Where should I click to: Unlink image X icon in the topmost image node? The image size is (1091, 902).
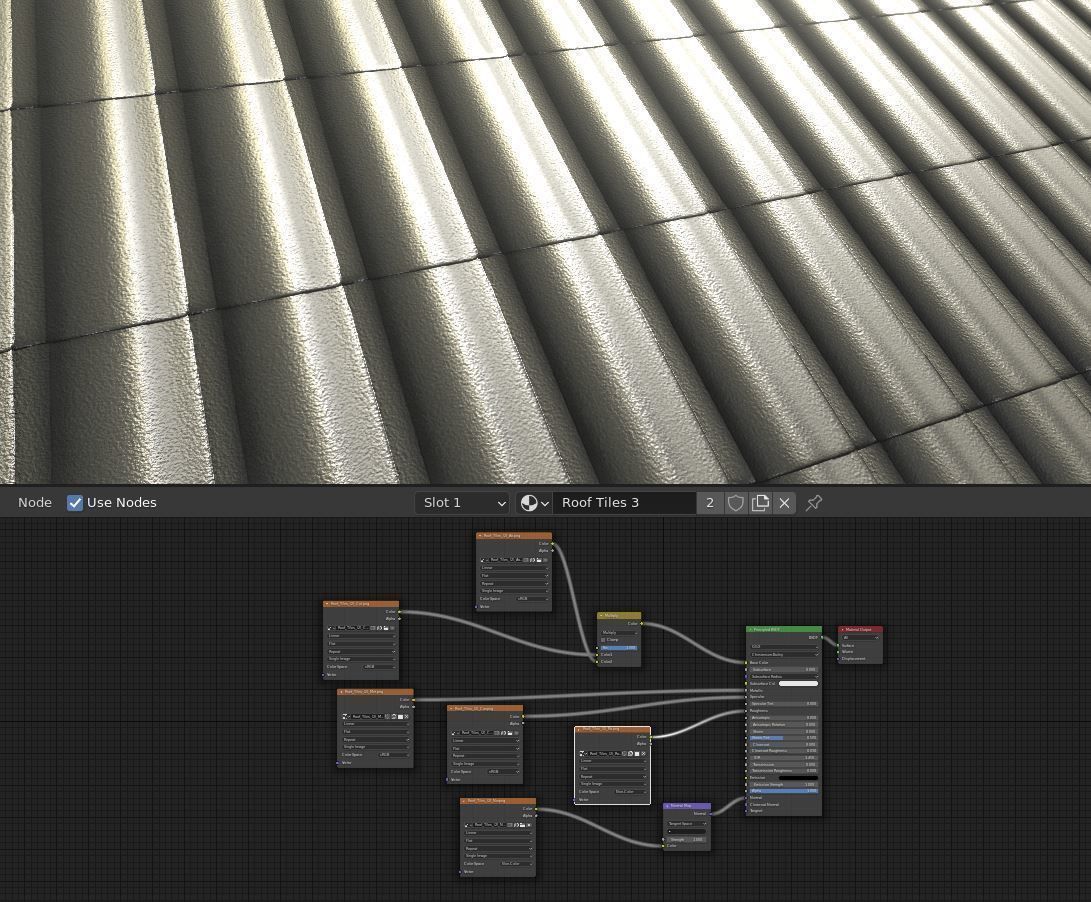(544, 559)
